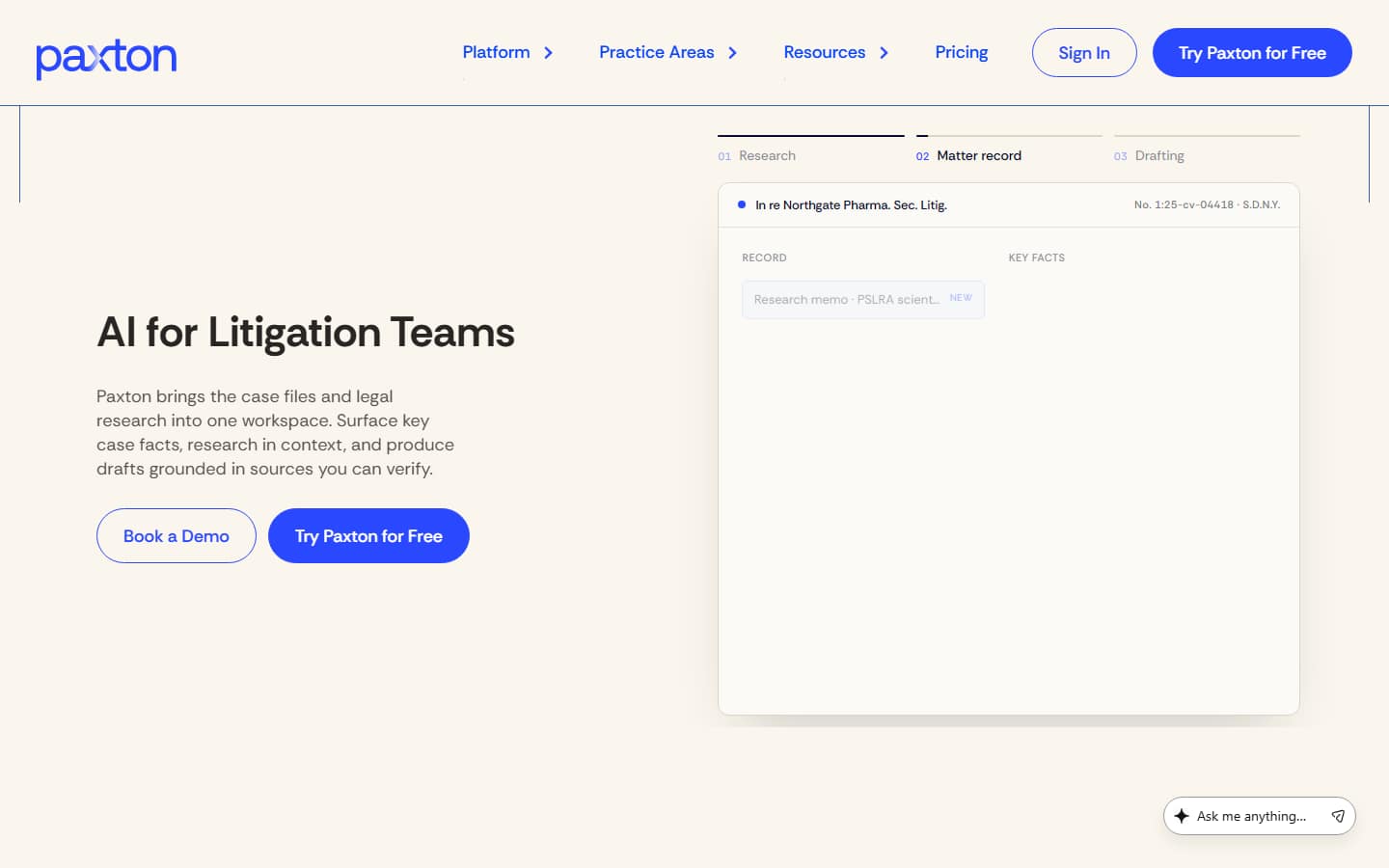
Task: Click the Book a Demo button
Action: point(177,536)
